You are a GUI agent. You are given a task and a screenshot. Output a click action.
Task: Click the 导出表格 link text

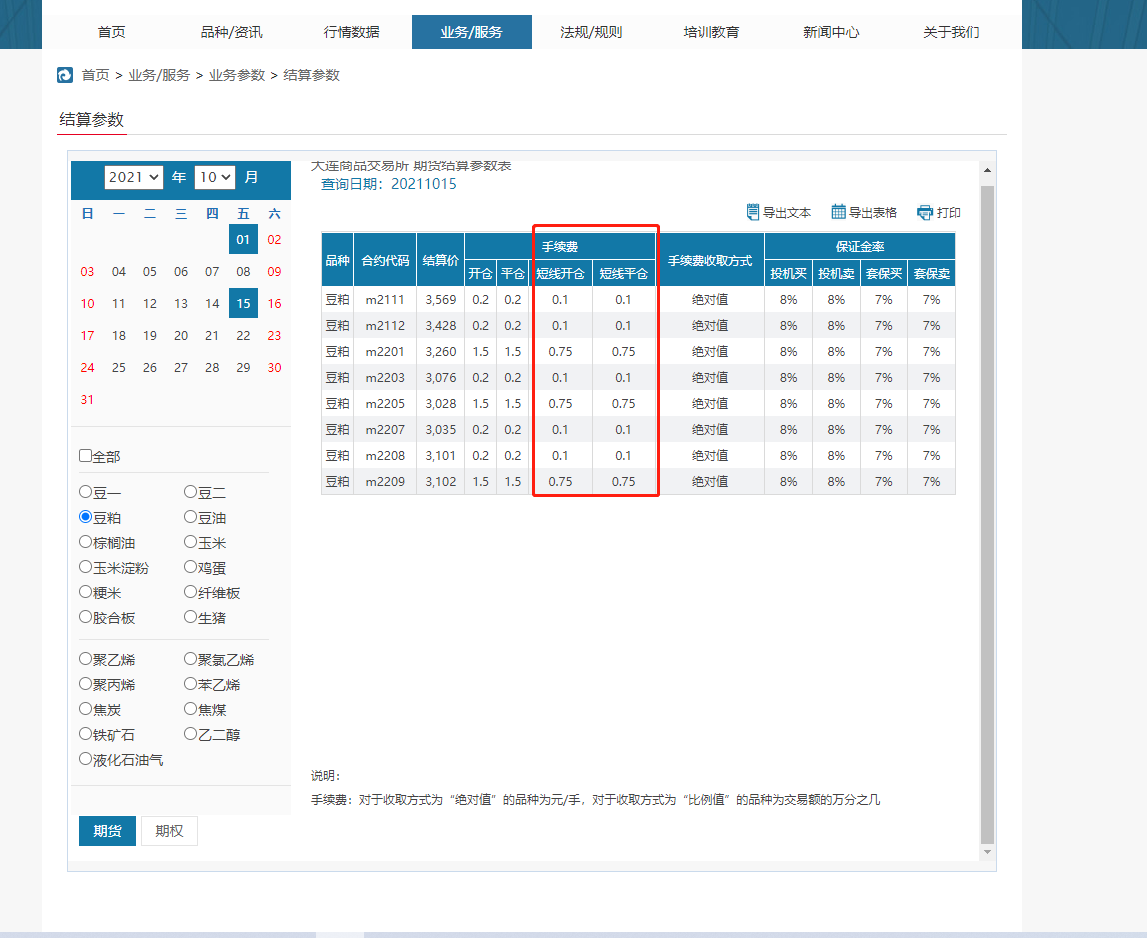pos(873,213)
